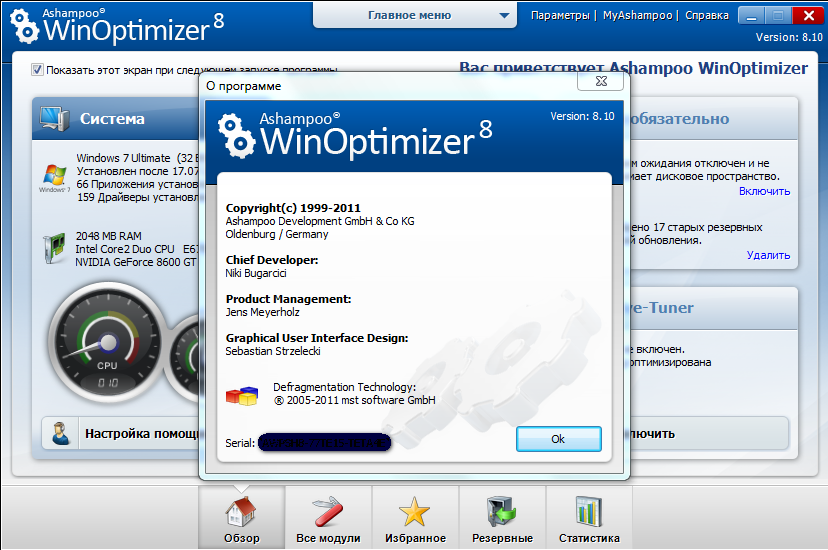This screenshot has height=550, width=828.
Task: Click the gears logo in the About dialog
Action: (x=235, y=133)
